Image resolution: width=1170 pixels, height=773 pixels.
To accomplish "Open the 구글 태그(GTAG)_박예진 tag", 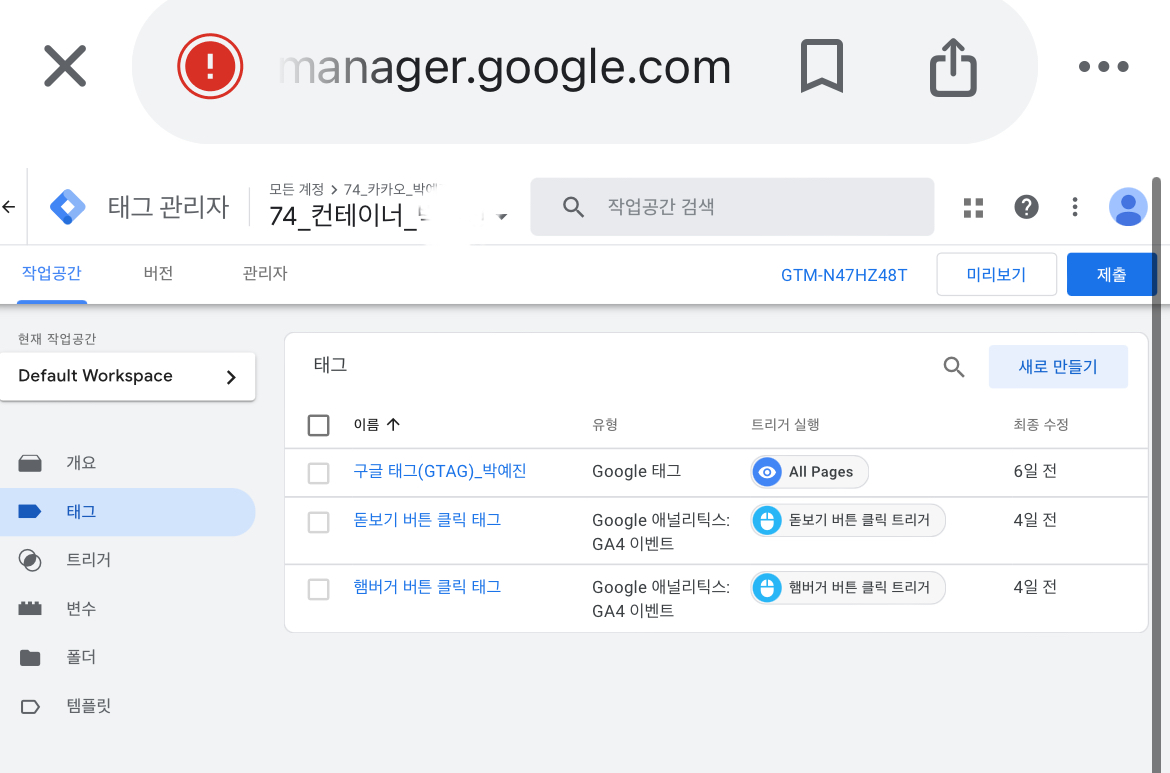I will click(x=439, y=471).
